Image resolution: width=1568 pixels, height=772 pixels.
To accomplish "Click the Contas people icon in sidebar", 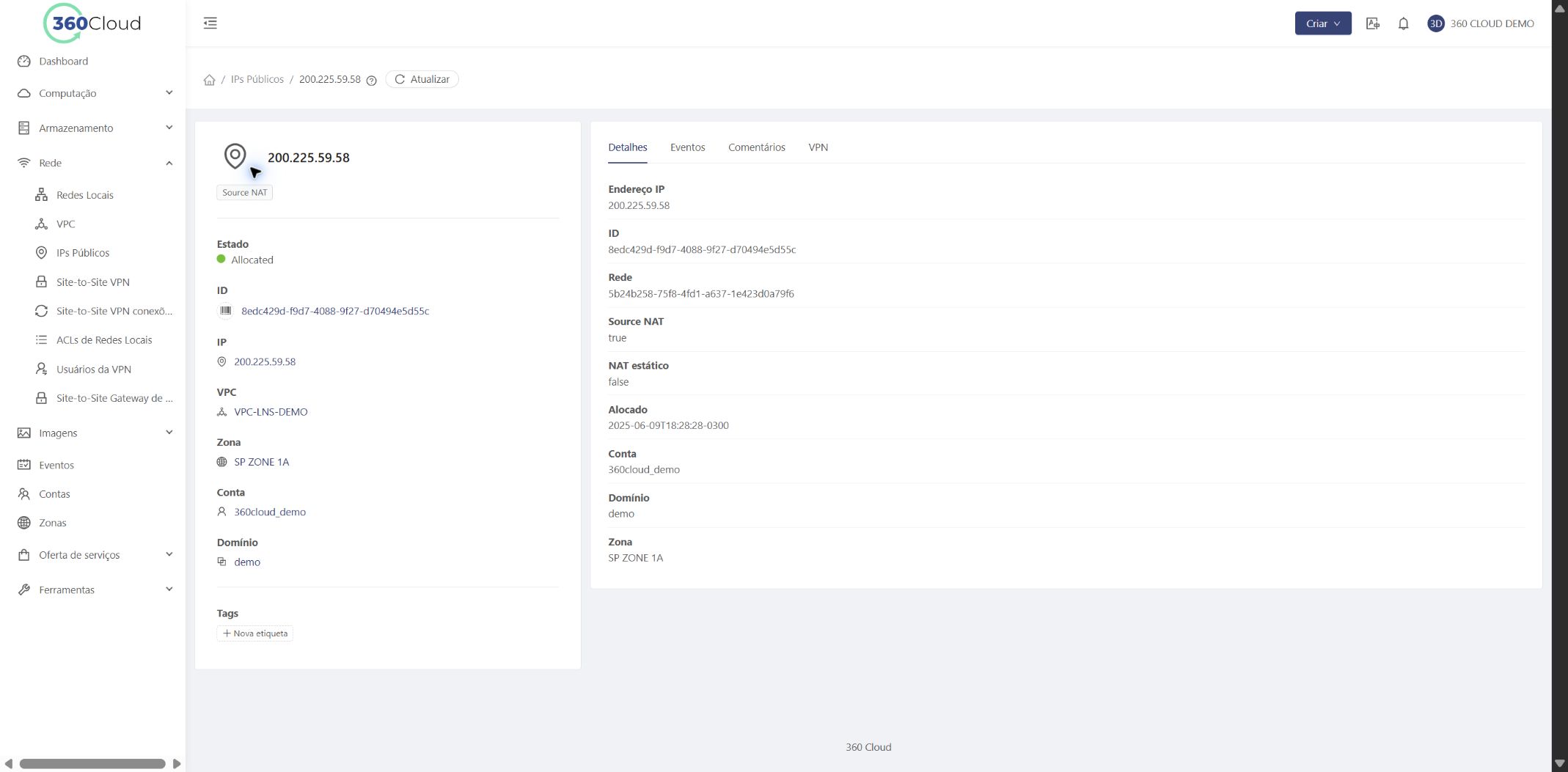I will click(24, 494).
